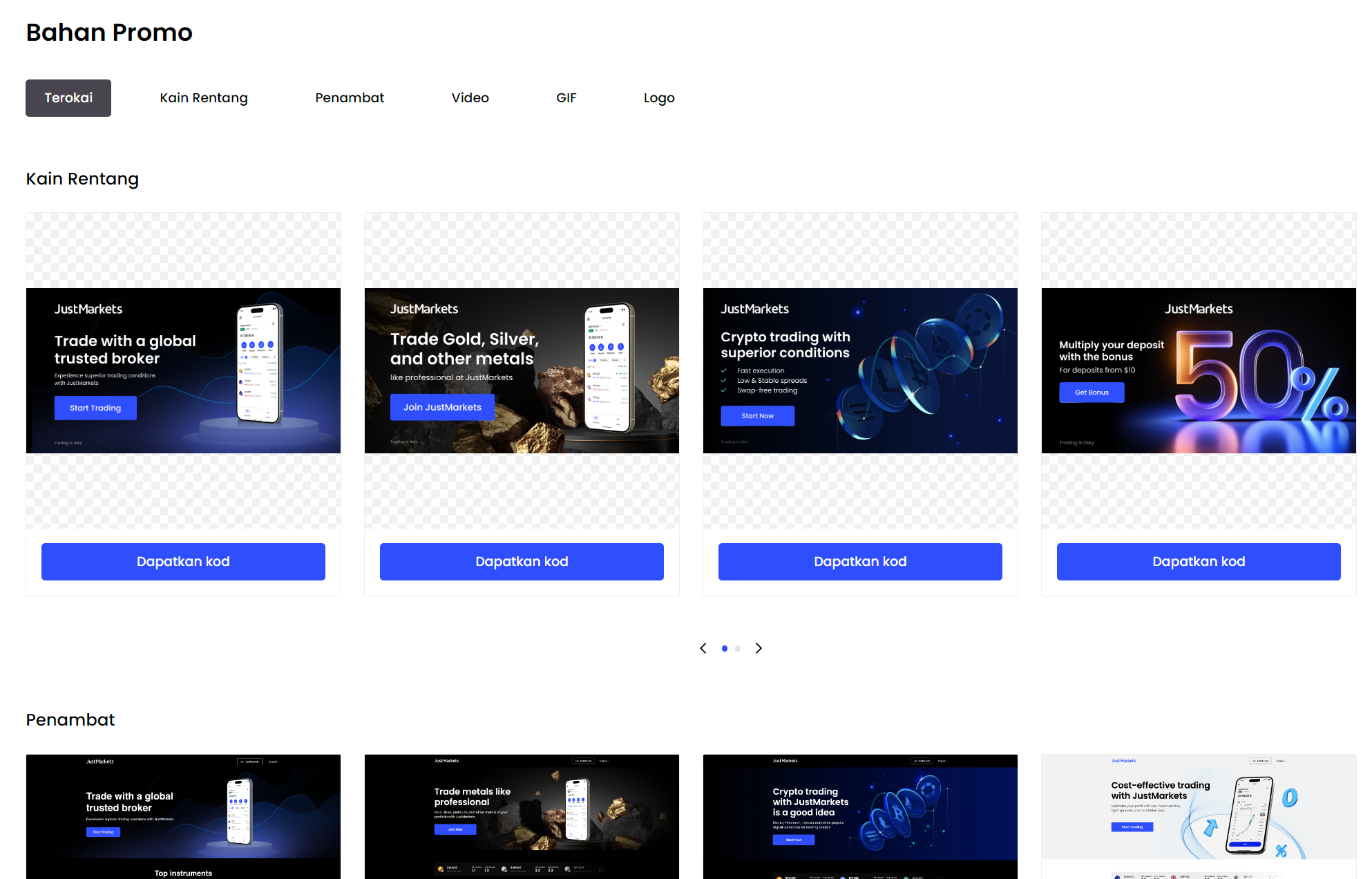Switch to the Penambat tab
Screen dimensions: 1372x879
point(350,98)
